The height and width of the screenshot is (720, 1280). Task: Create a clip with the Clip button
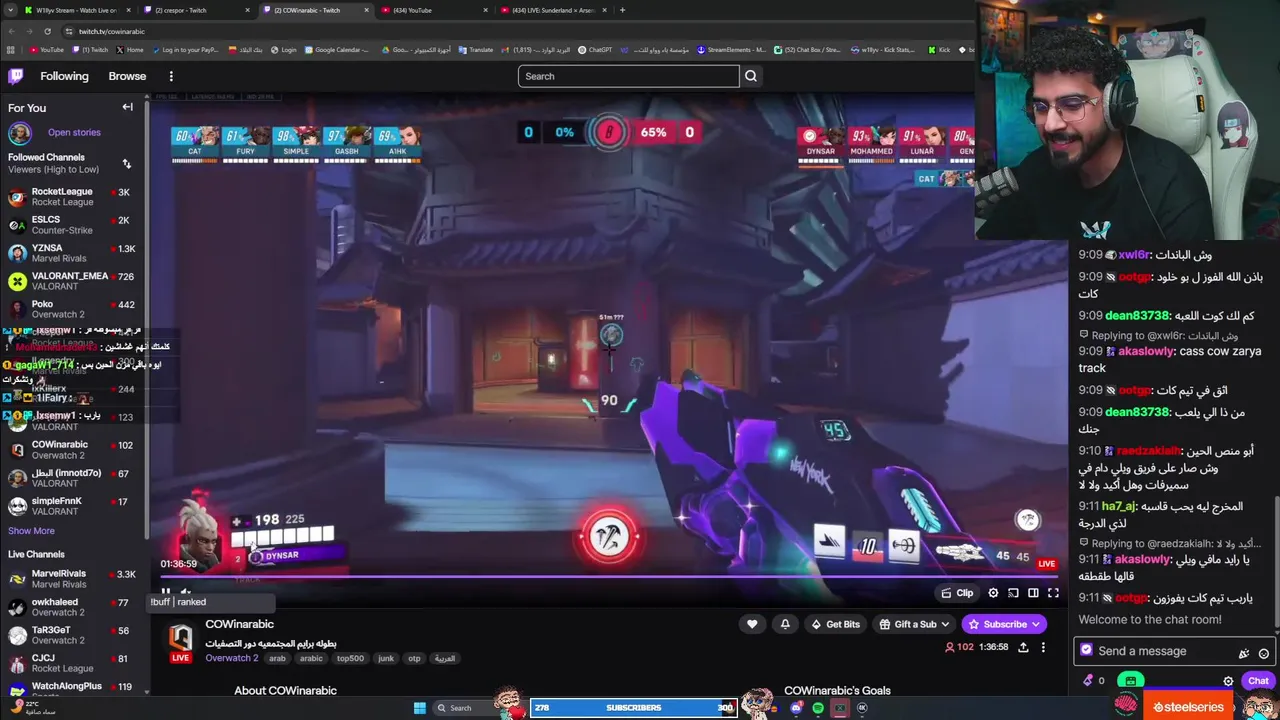coord(957,593)
